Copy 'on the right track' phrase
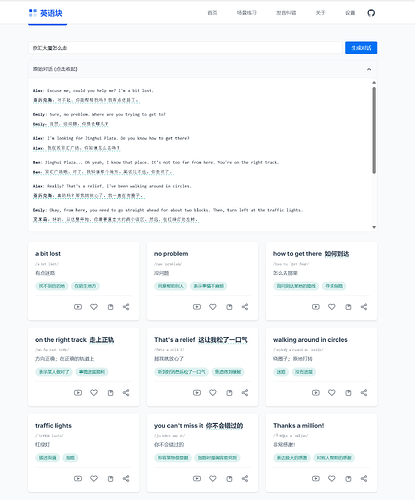This screenshot has height=500, width=415. coord(110,393)
